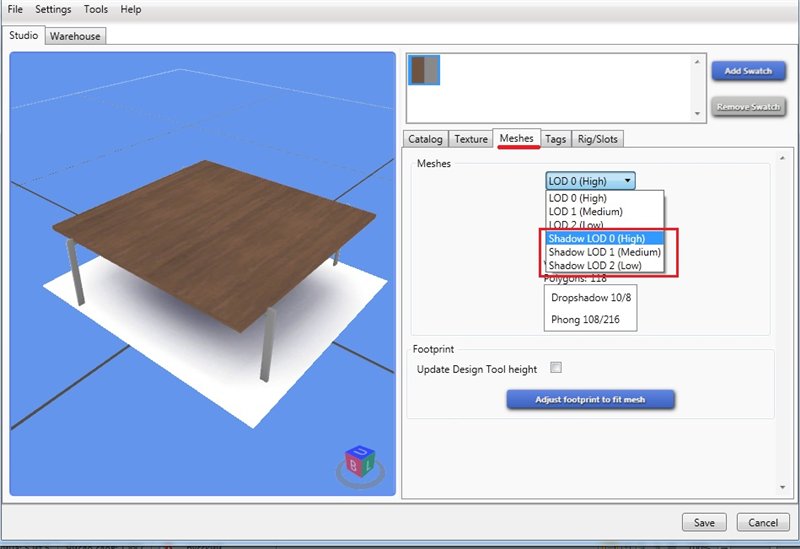Viewport: 800px width, 549px height.
Task: Pick Shadow LOD 1 (Medium) option
Action: [603, 252]
